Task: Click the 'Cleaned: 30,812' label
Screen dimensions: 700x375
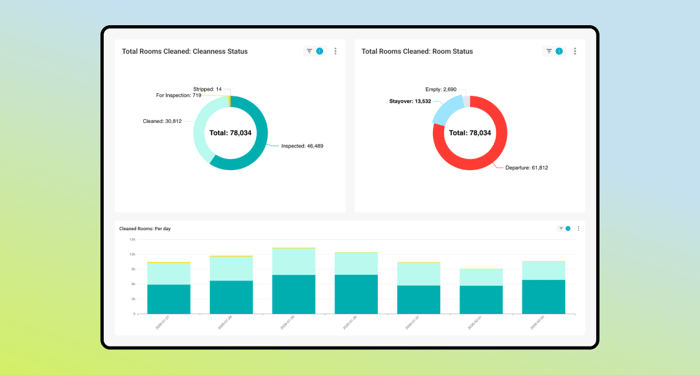Action: click(162, 121)
